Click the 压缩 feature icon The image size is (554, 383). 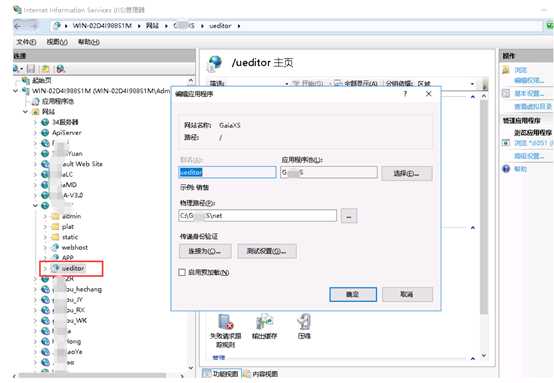[304, 322]
